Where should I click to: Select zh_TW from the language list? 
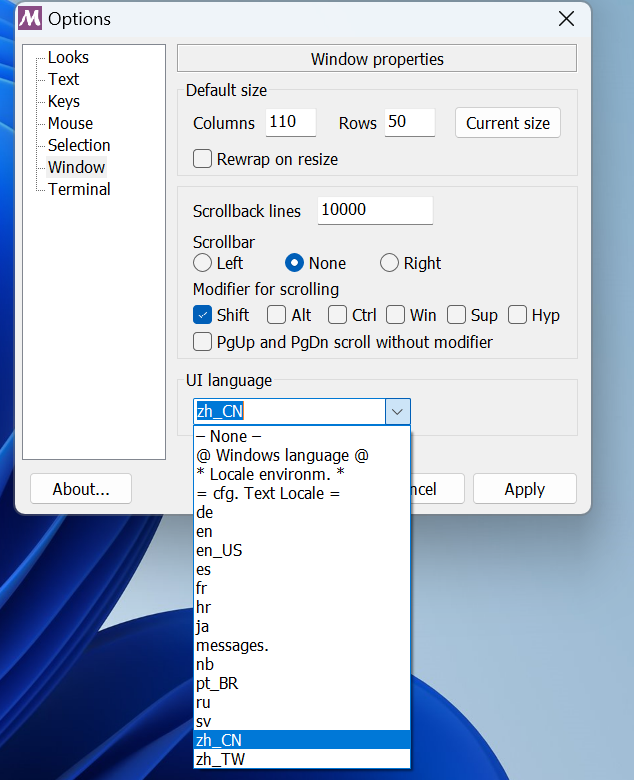click(x=302, y=759)
